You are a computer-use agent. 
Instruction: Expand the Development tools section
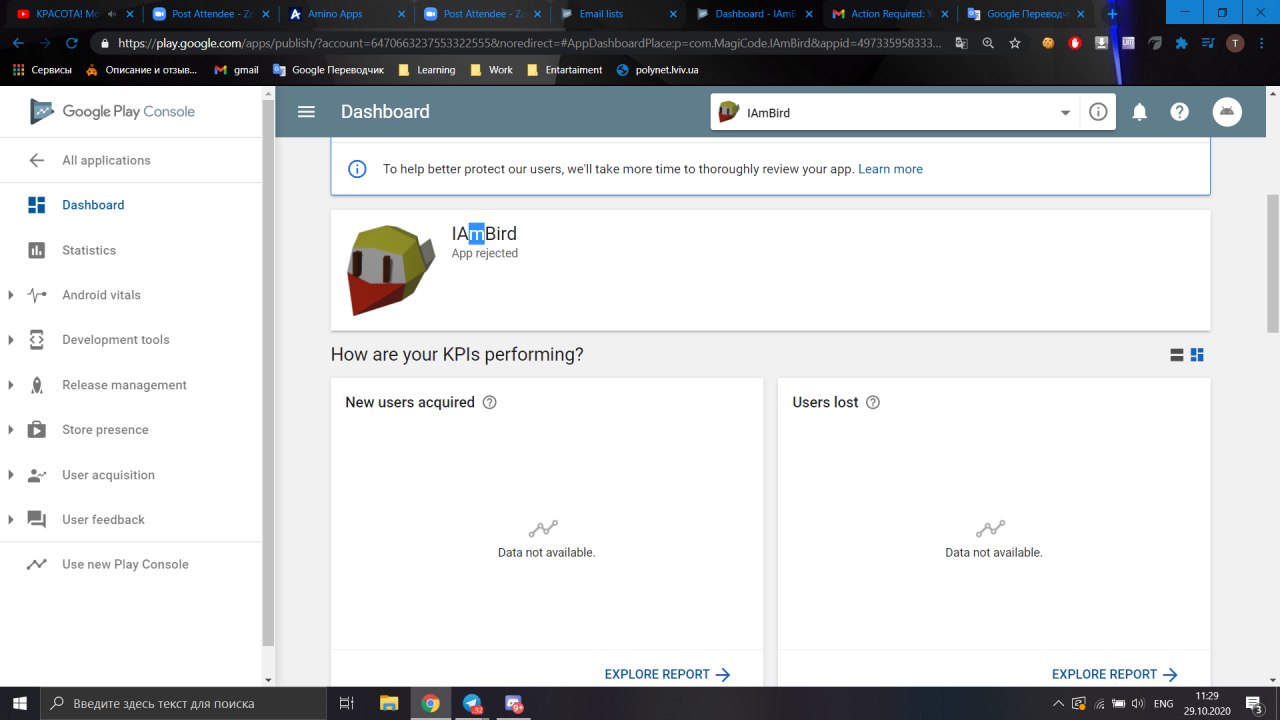(x=11, y=340)
